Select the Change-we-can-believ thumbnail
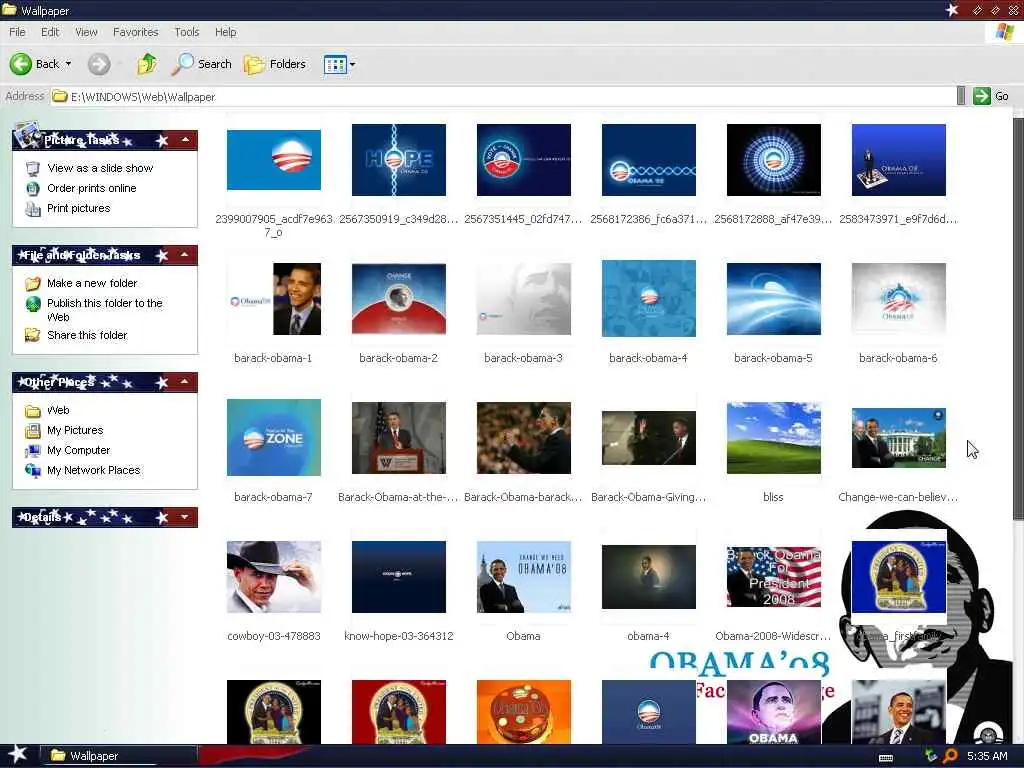This screenshot has width=1024, height=768. (x=899, y=438)
